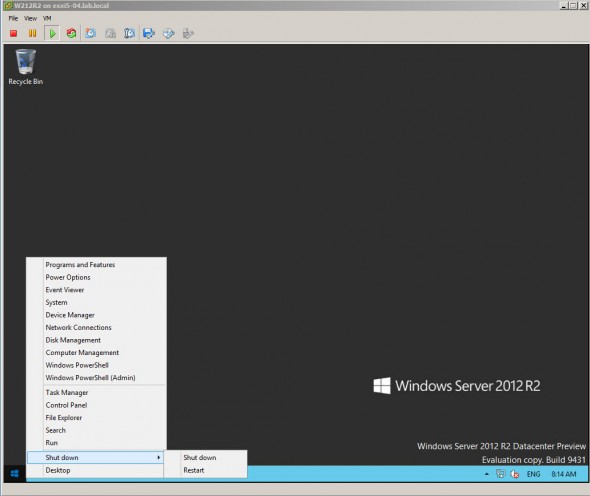Select Search in context menu

(96, 430)
